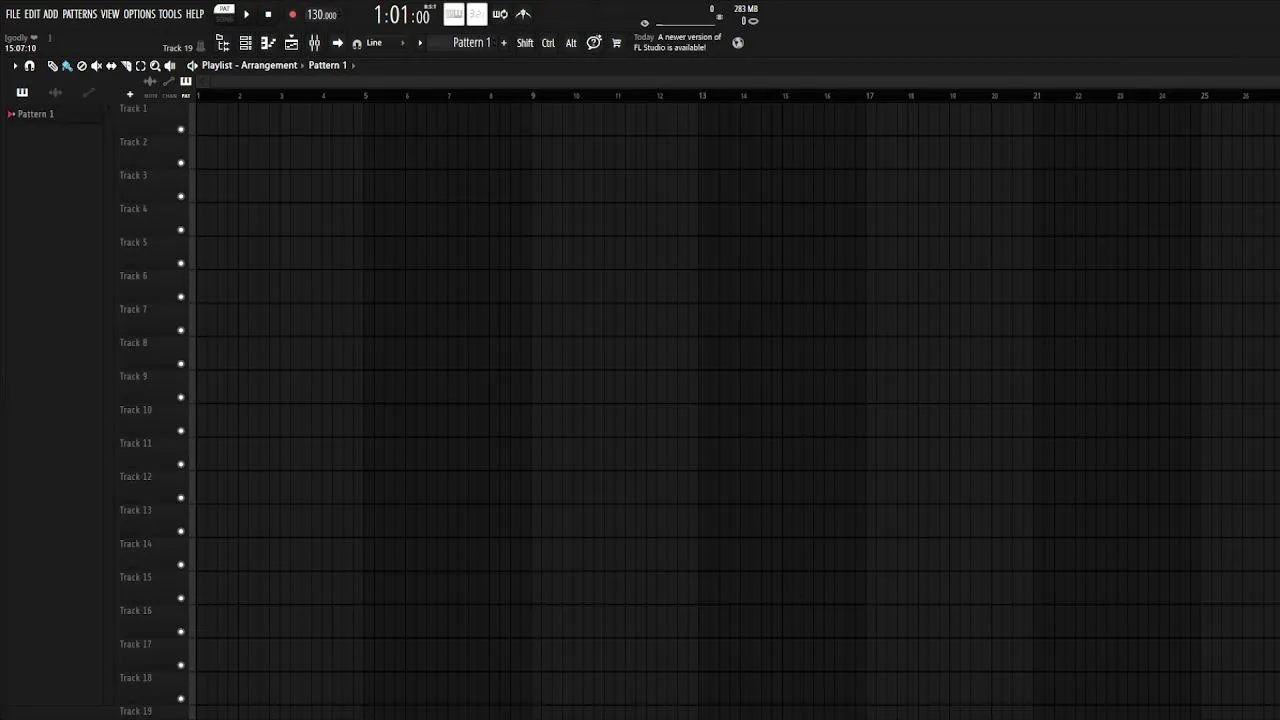The height and width of the screenshot is (720, 1280).
Task: Select the Draw pencil tool
Action: click(x=52, y=66)
